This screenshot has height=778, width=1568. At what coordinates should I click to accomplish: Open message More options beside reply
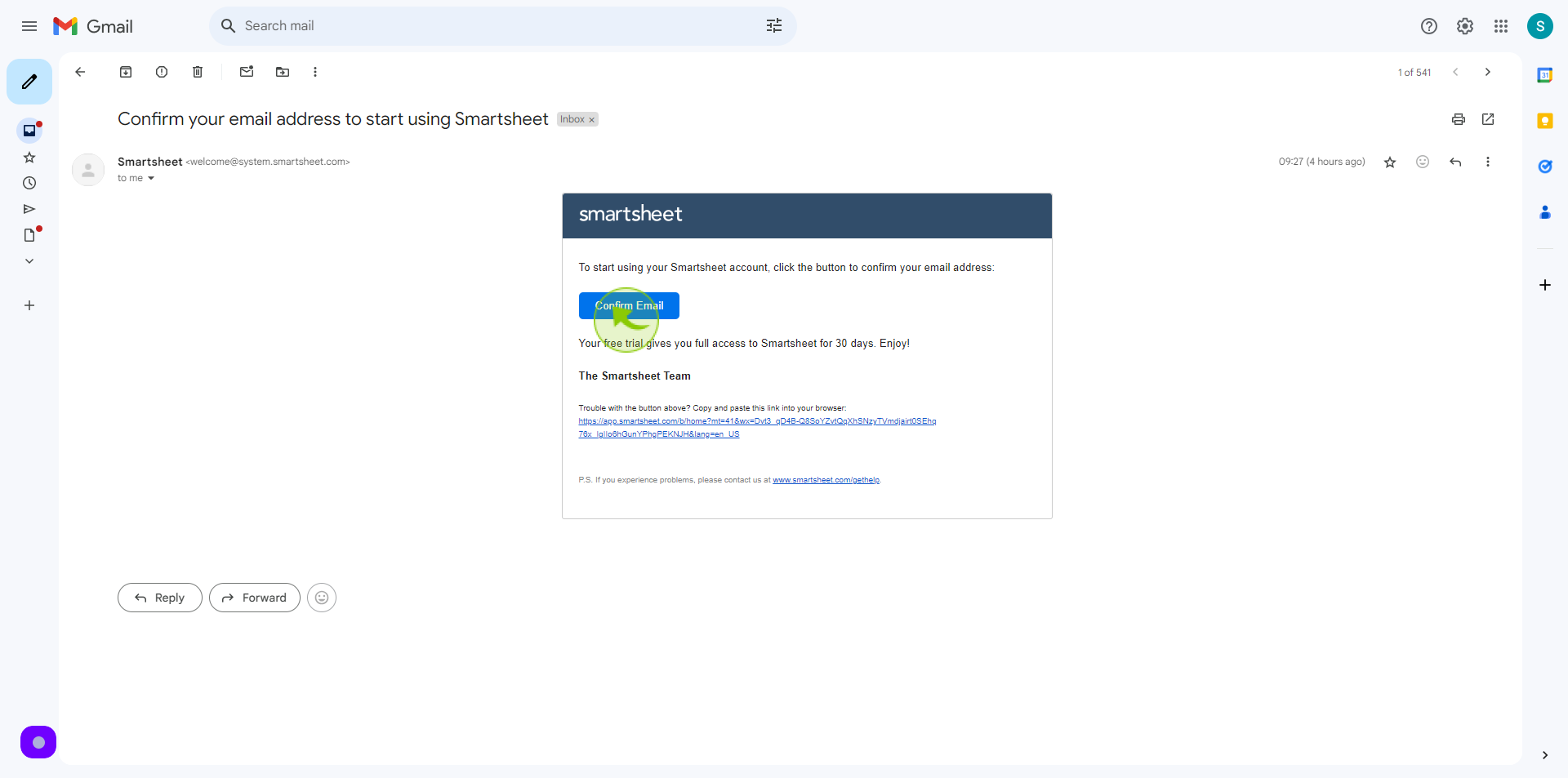click(x=1488, y=162)
